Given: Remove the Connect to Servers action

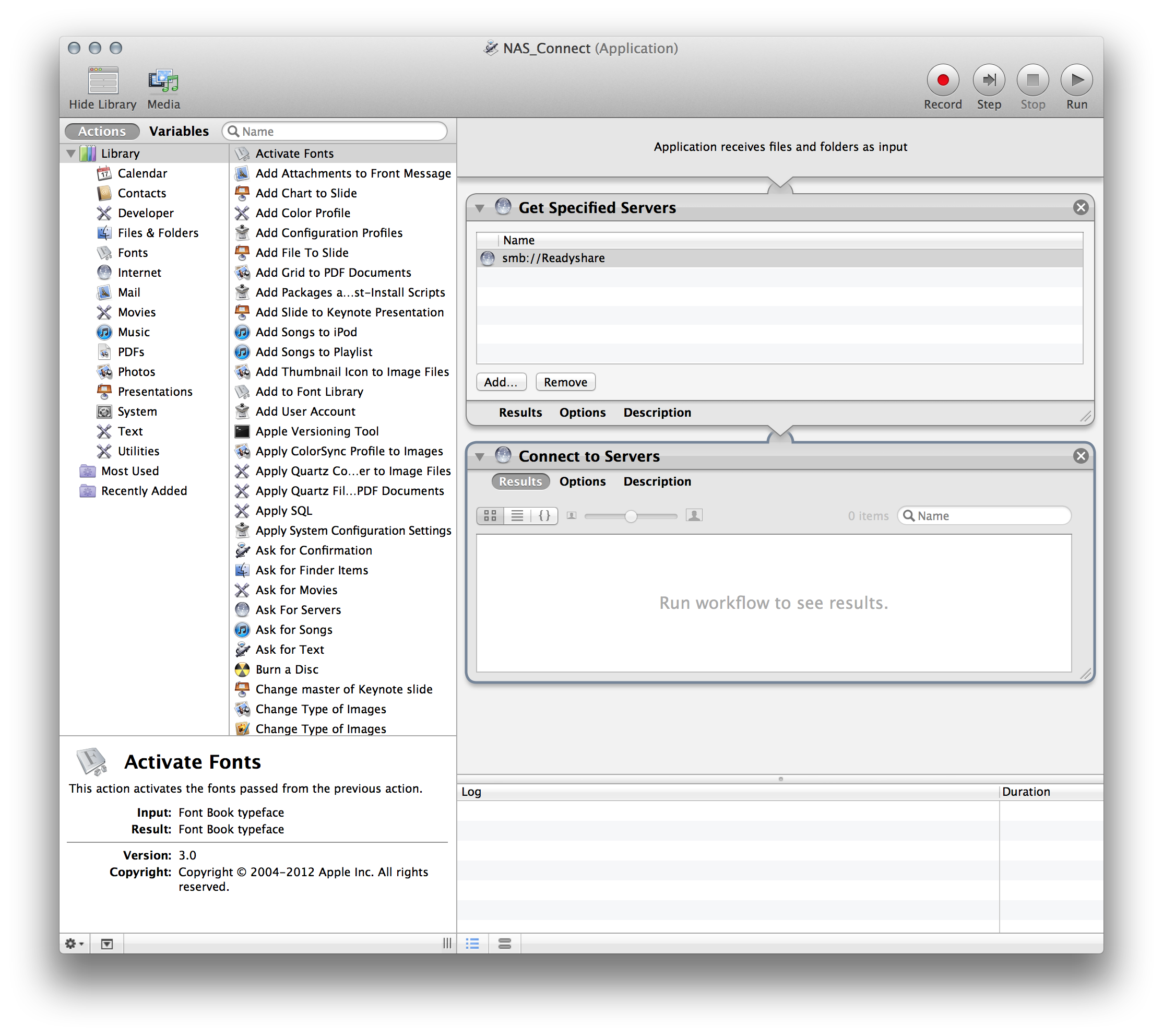Looking at the screenshot, I should tap(1081, 455).
